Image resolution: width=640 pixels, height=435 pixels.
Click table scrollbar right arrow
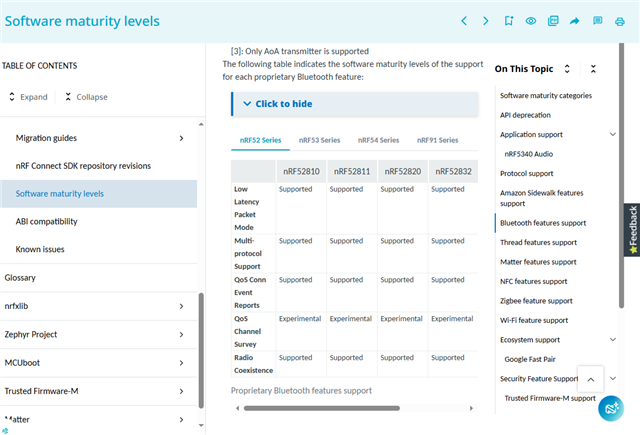pos(471,408)
